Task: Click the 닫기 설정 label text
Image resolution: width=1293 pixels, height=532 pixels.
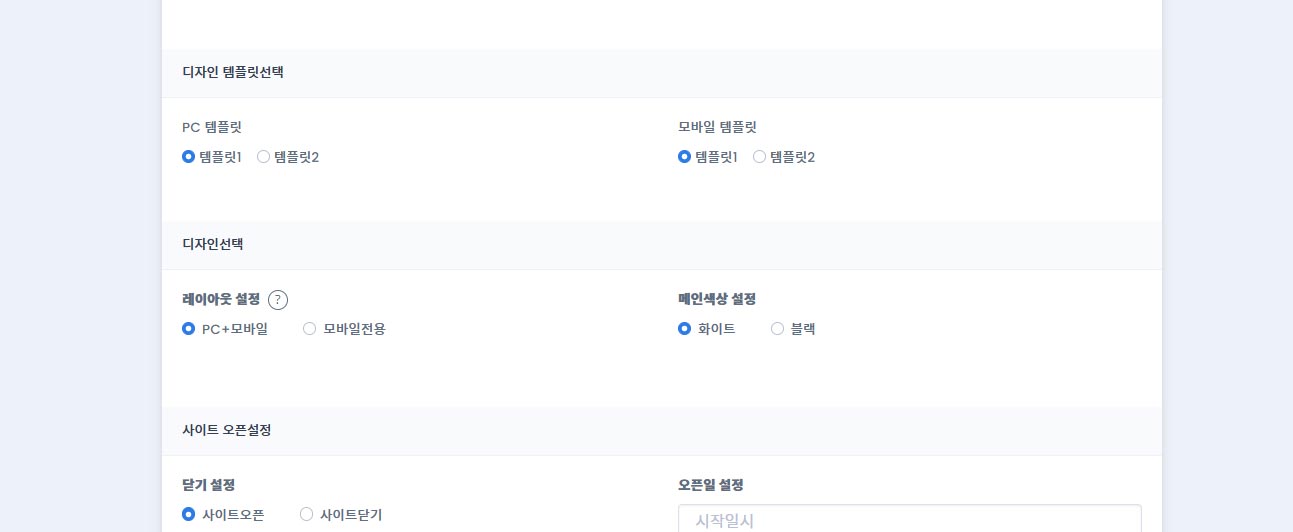Action: (x=209, y=485)
